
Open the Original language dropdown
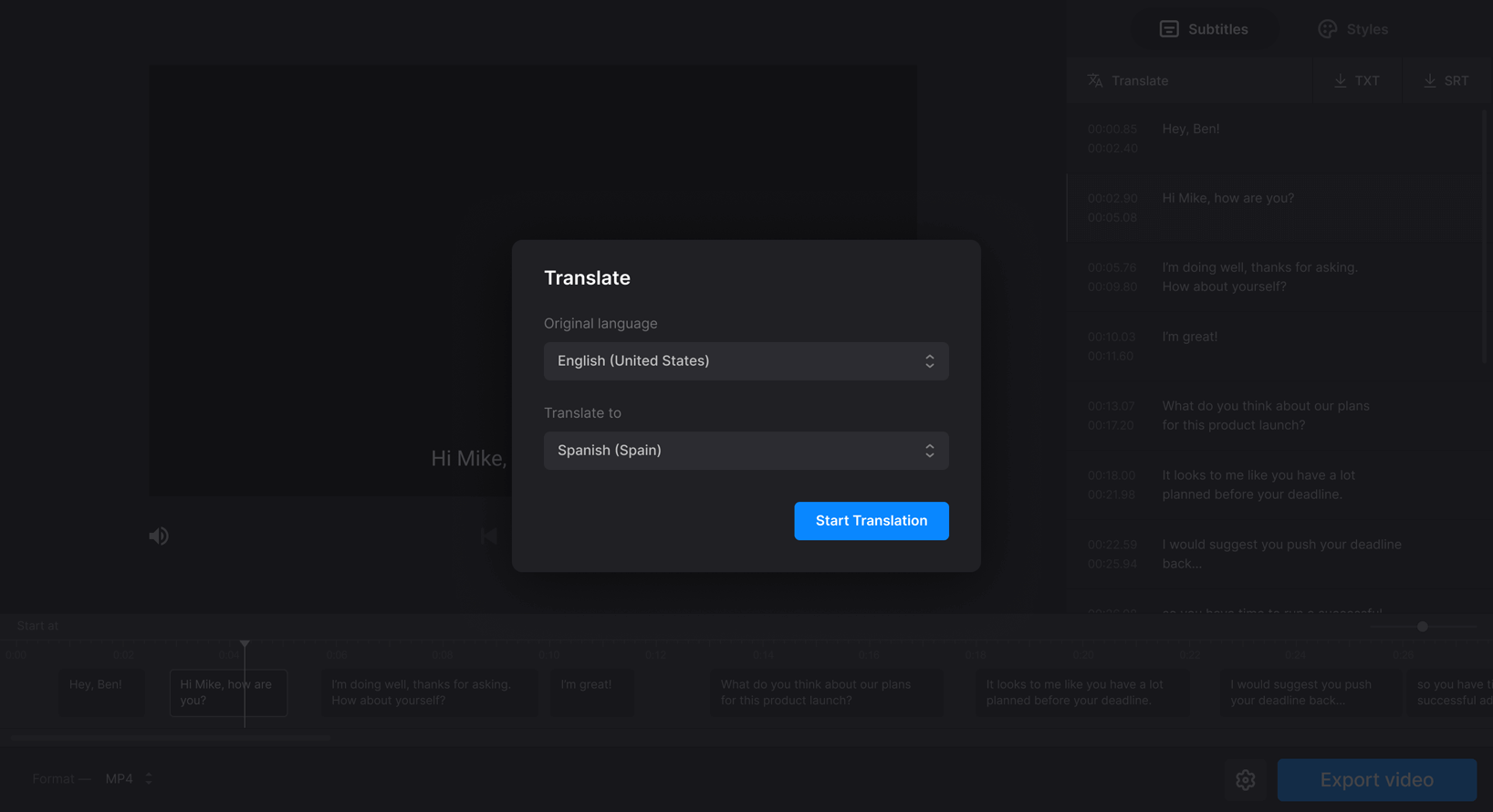point(746,361)
